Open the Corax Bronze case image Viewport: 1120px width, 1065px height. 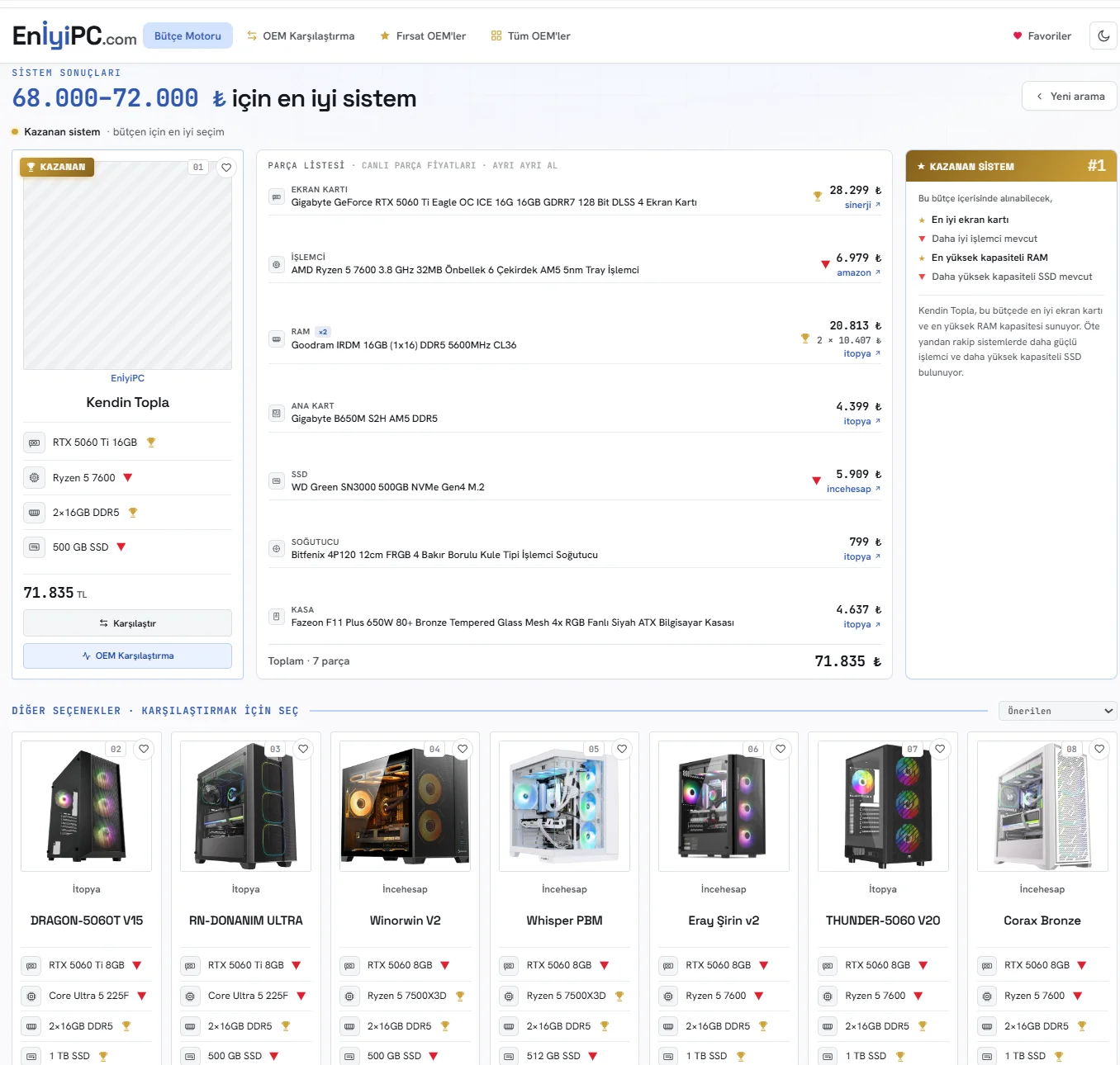point(1042,806)
